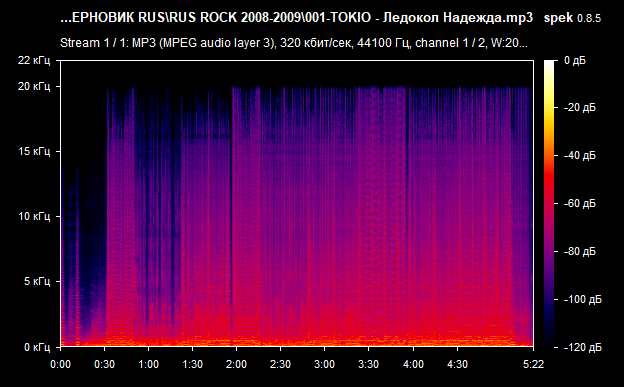Screen dimensions: 624x387
Task: Click the '3:00' time axis label
Action: tap(324, 364)
